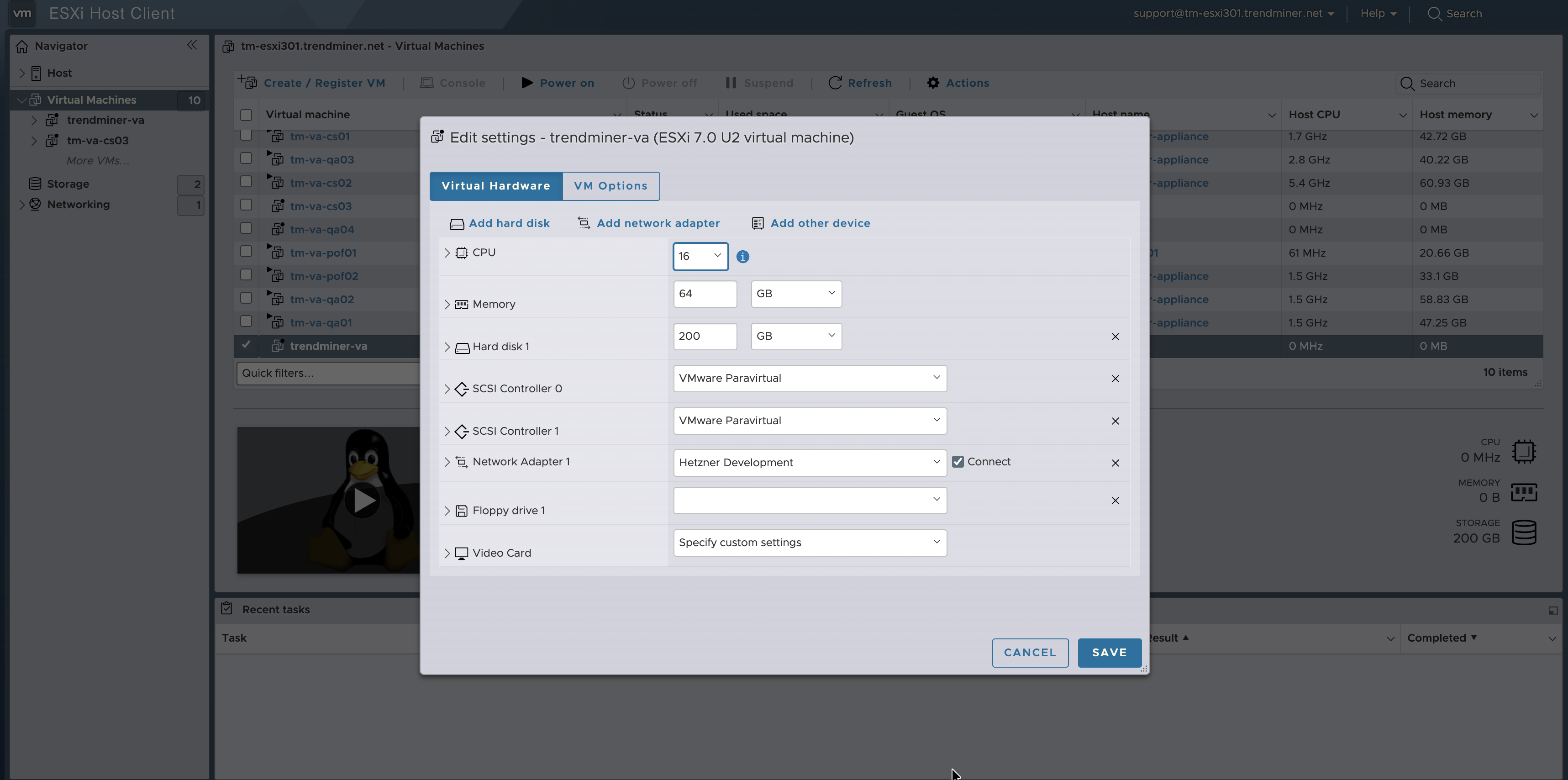The height and width of the screenshot is (780, 1568).
Task: Click Add other device icon
Action: click(x=758, y=223)
